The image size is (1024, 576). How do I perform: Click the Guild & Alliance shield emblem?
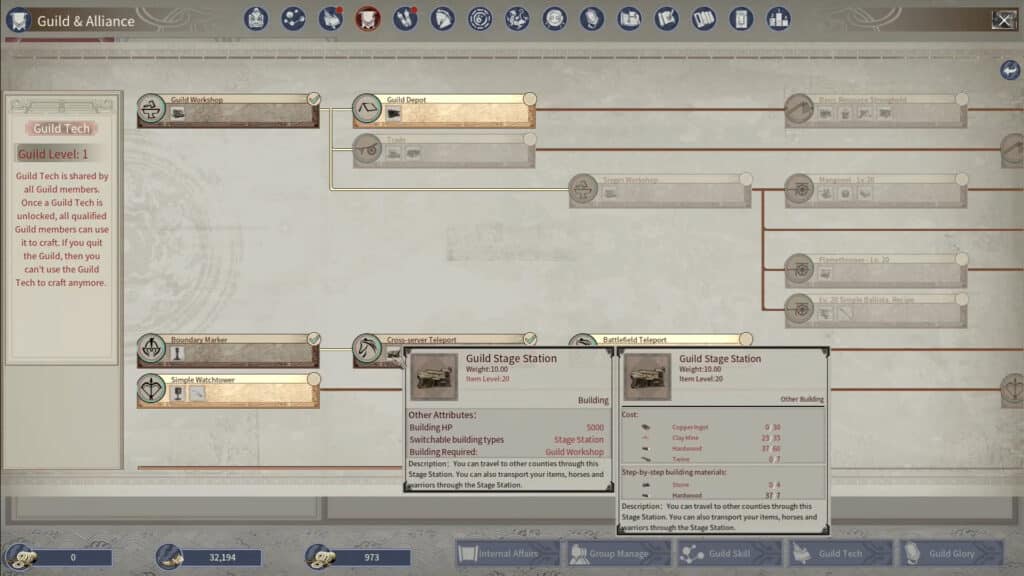click(18, 20)
